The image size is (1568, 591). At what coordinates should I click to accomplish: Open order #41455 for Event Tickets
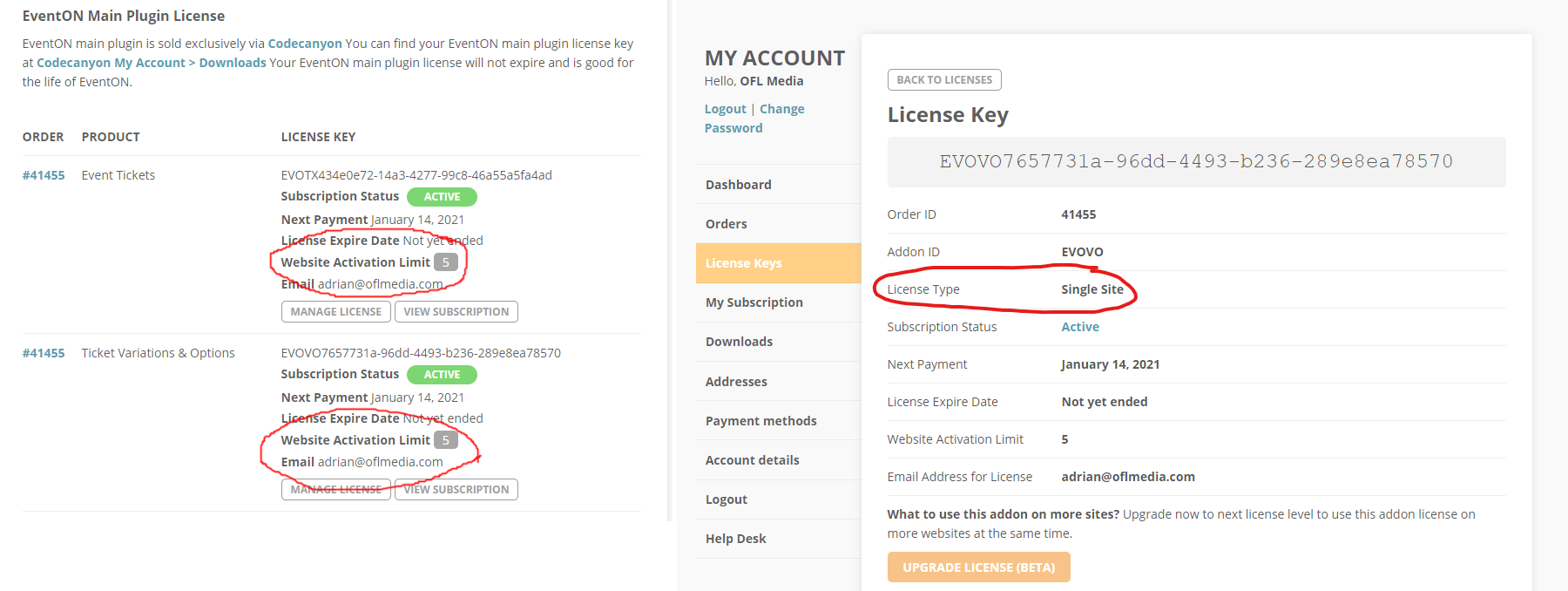44,175
